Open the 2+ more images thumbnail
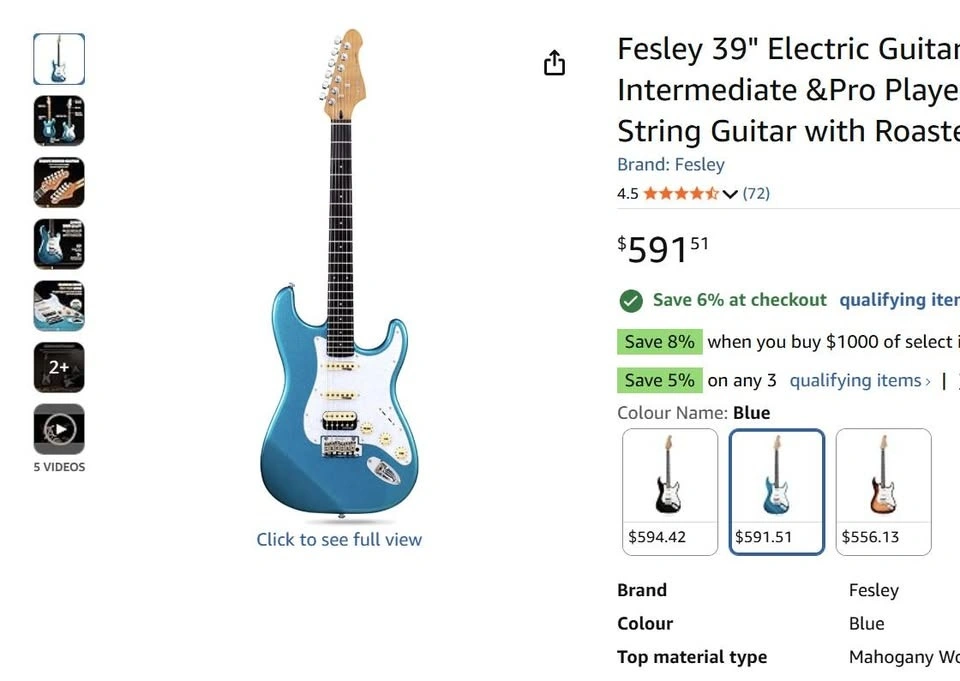The image size is (960, 681). tap(59, 367)
